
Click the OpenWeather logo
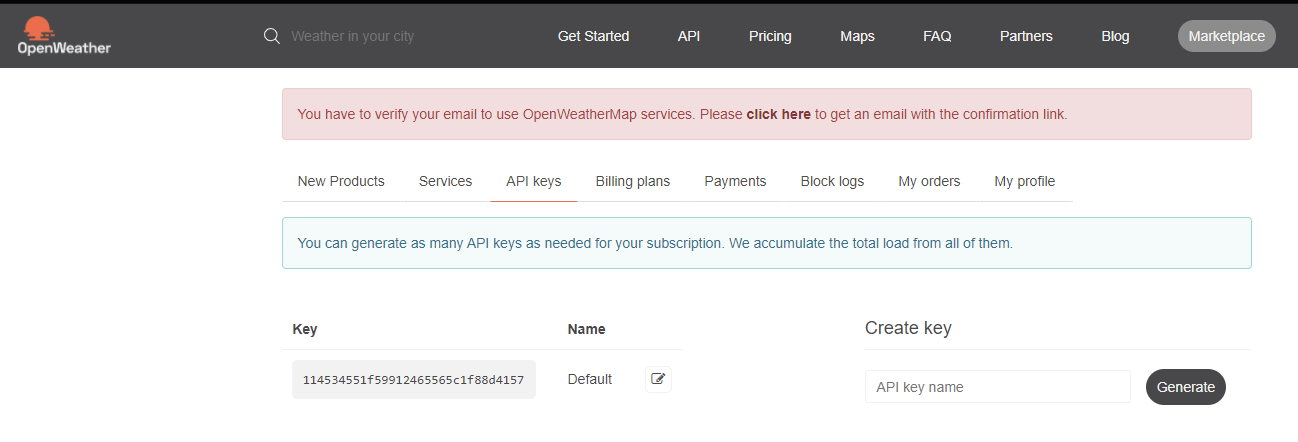[64, 36]
